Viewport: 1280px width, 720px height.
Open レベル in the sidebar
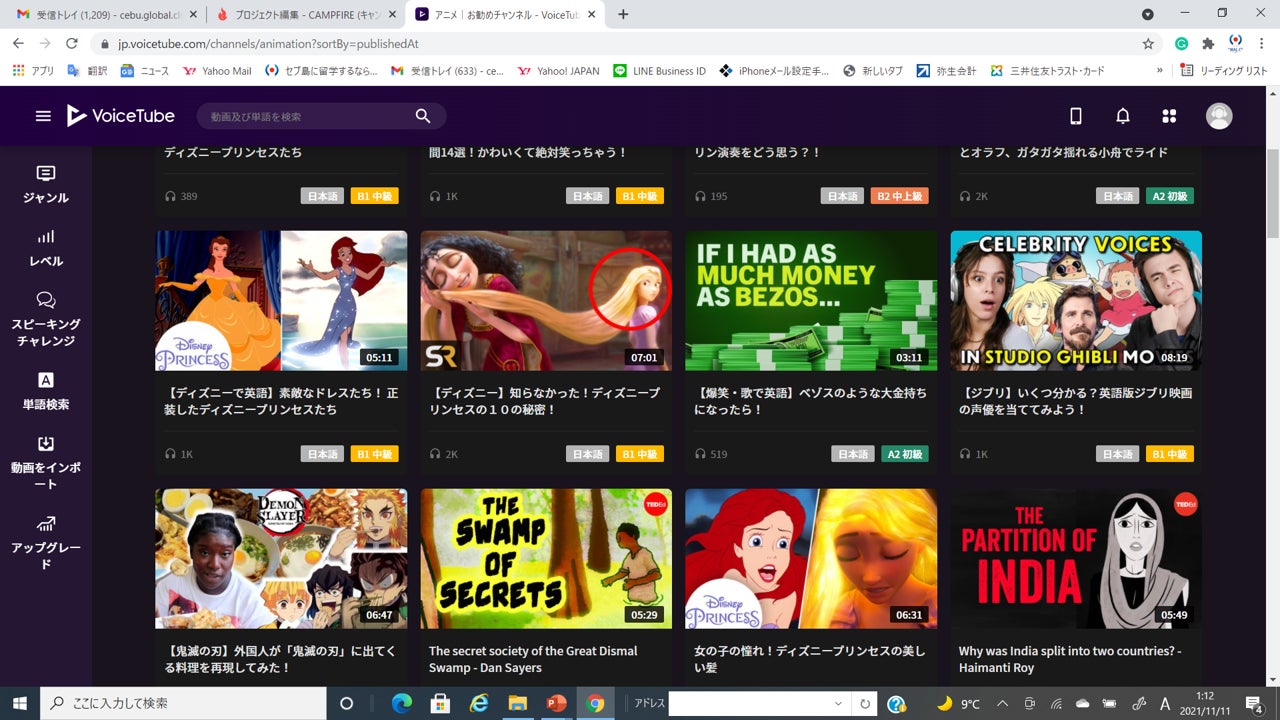46,248
